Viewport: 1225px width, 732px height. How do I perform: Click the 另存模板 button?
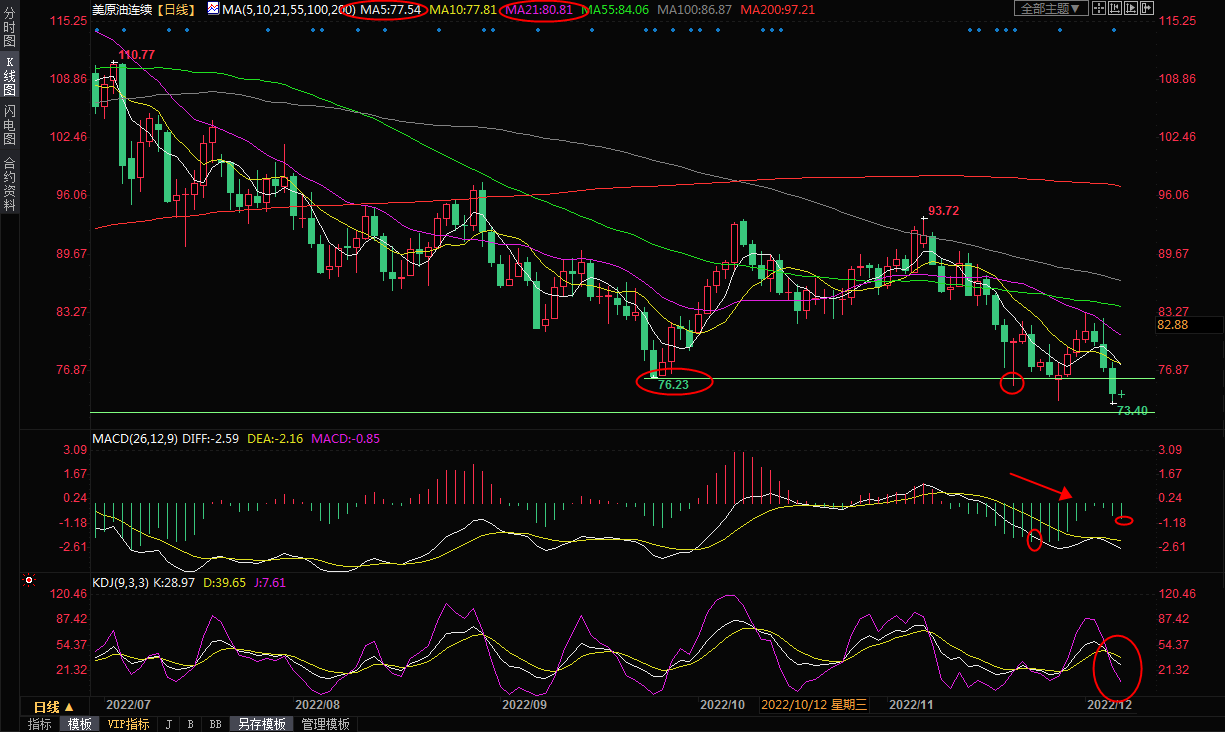[x=261, y=724]
